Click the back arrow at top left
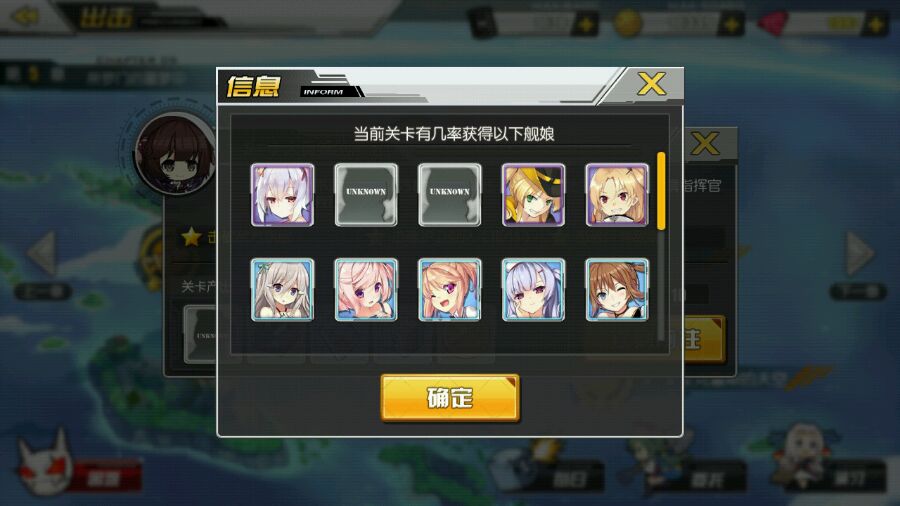 tap(25, 15)
